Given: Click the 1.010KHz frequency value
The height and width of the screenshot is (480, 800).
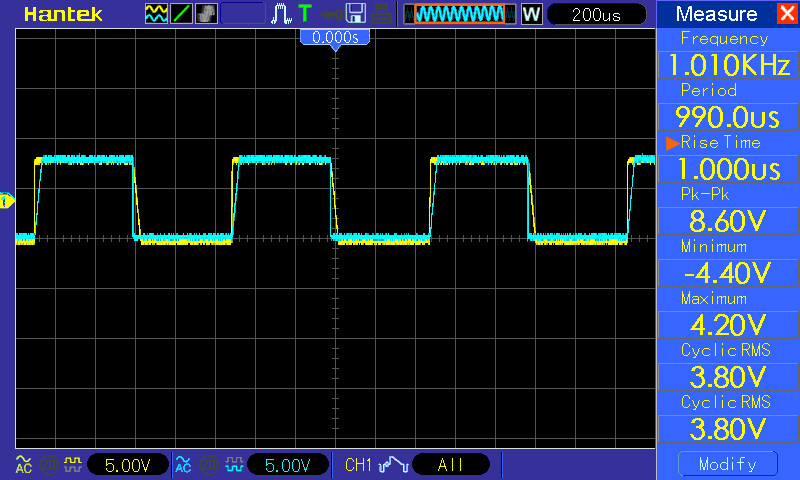Looking at the screenshot, I should [728, 65].
